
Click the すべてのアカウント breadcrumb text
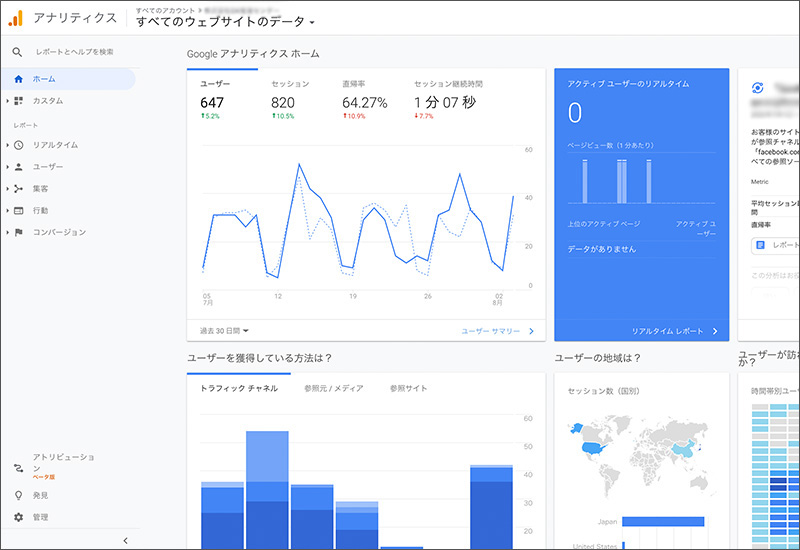coord(165,10)
